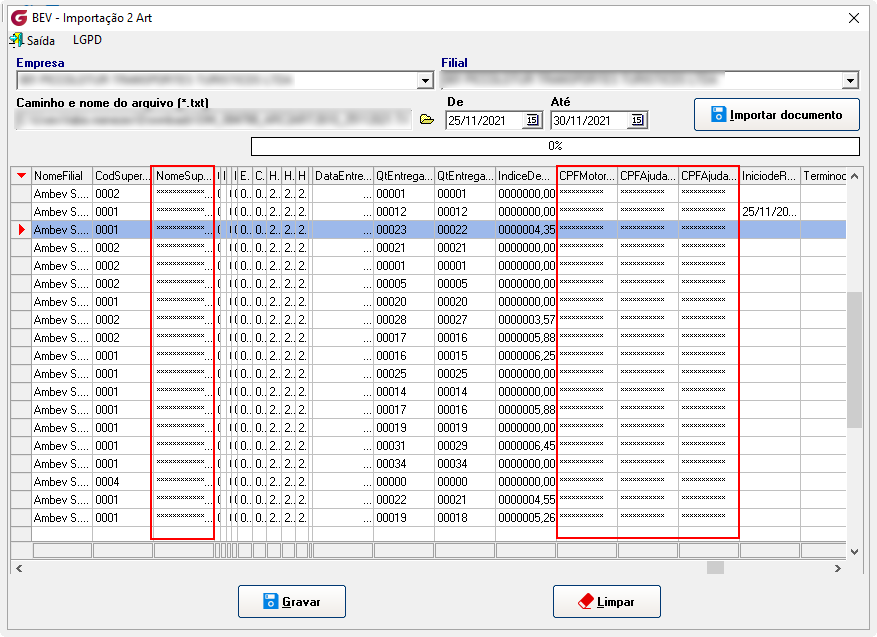Open calendar picker for De date
The width and height of the screenshot is (877, 637).
click(532, 120)
